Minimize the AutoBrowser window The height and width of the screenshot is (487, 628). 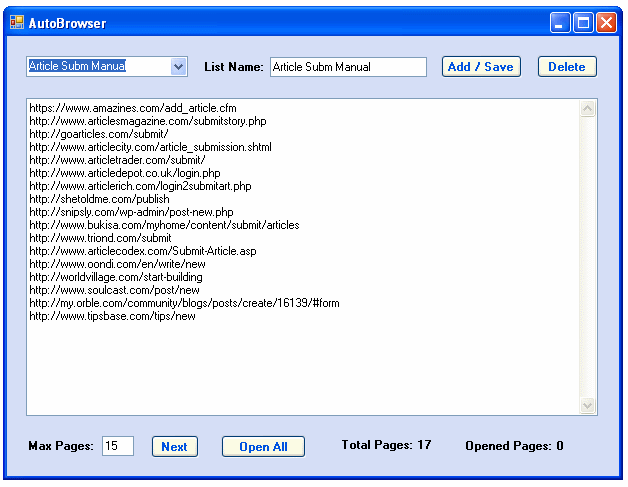tap(560, 22)
